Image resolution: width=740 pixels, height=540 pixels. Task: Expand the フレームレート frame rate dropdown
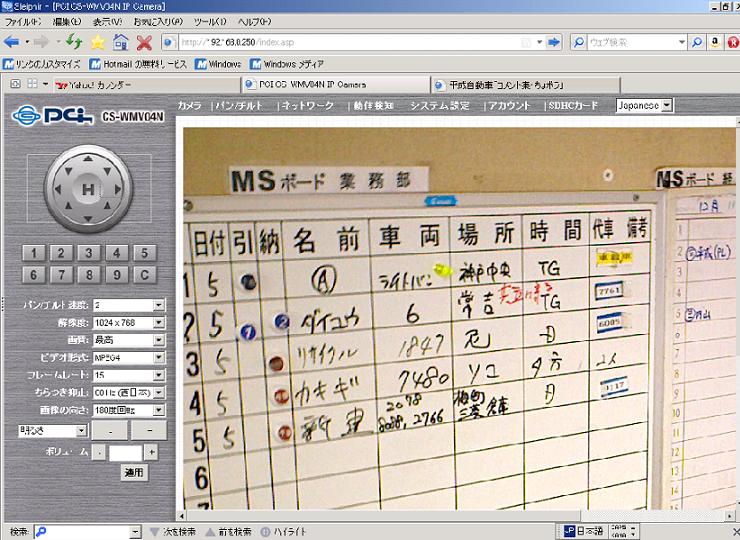(x=158, y=375)
